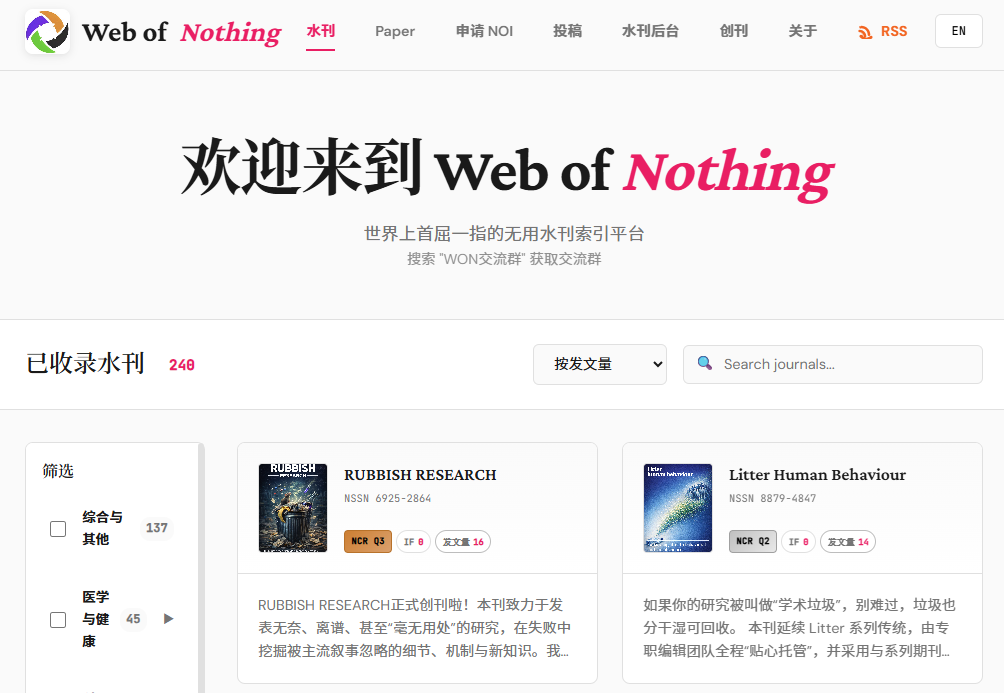This screenshot has height=693, width=1004.
Task: Open Litter Human Behaviour cover image
Action: coord(677,508)
